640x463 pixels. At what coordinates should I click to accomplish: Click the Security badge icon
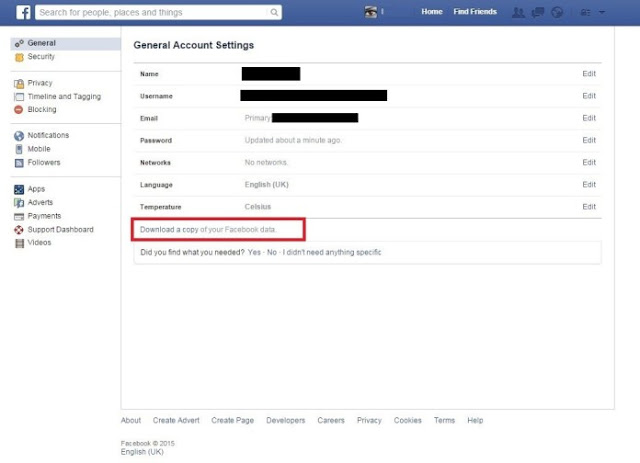(19, 57)
